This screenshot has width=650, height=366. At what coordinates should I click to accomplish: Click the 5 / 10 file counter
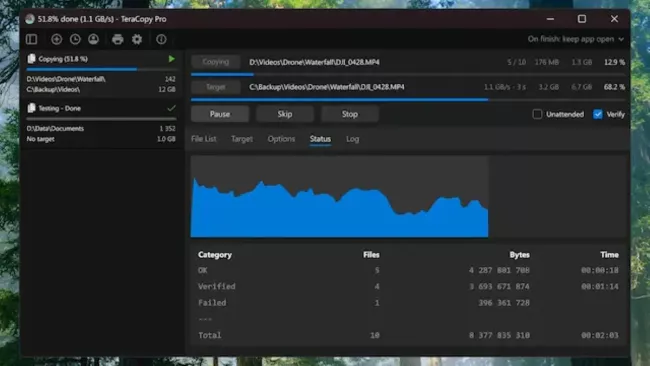[517, 62]
